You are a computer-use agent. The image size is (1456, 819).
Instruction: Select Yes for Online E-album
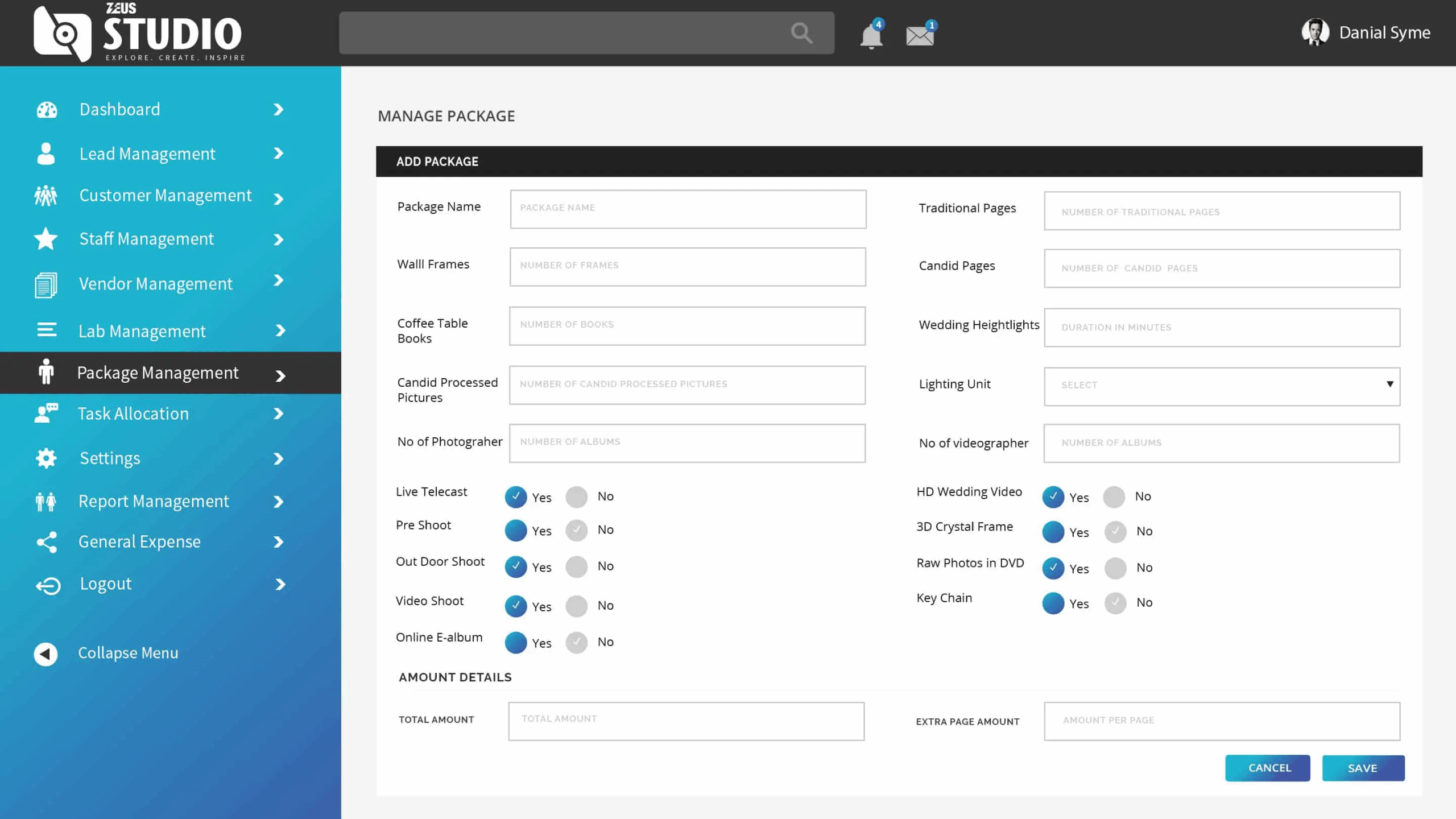point(515,642)
